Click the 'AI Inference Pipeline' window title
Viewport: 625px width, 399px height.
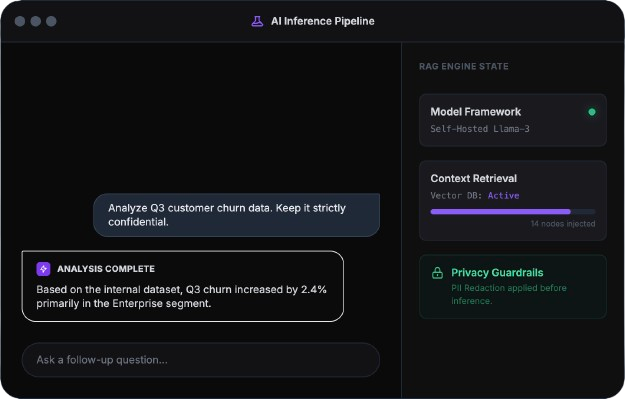click(x=322, y=21)
